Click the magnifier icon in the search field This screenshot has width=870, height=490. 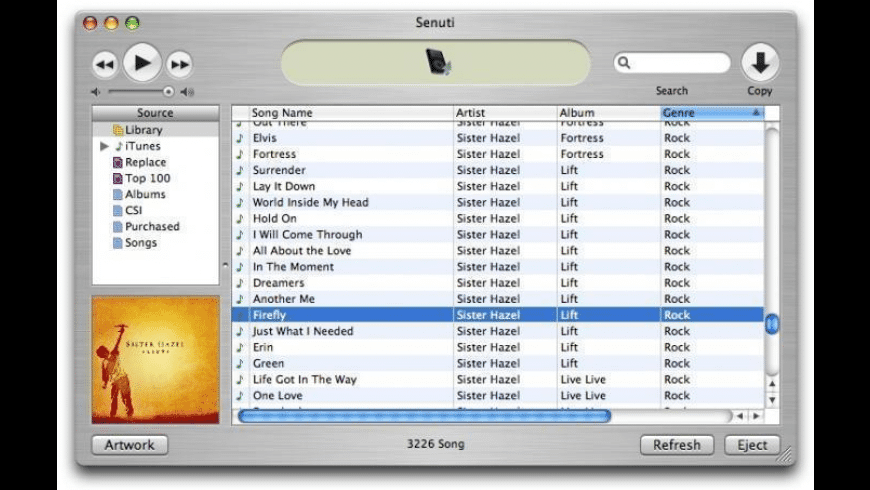[624, 63]
